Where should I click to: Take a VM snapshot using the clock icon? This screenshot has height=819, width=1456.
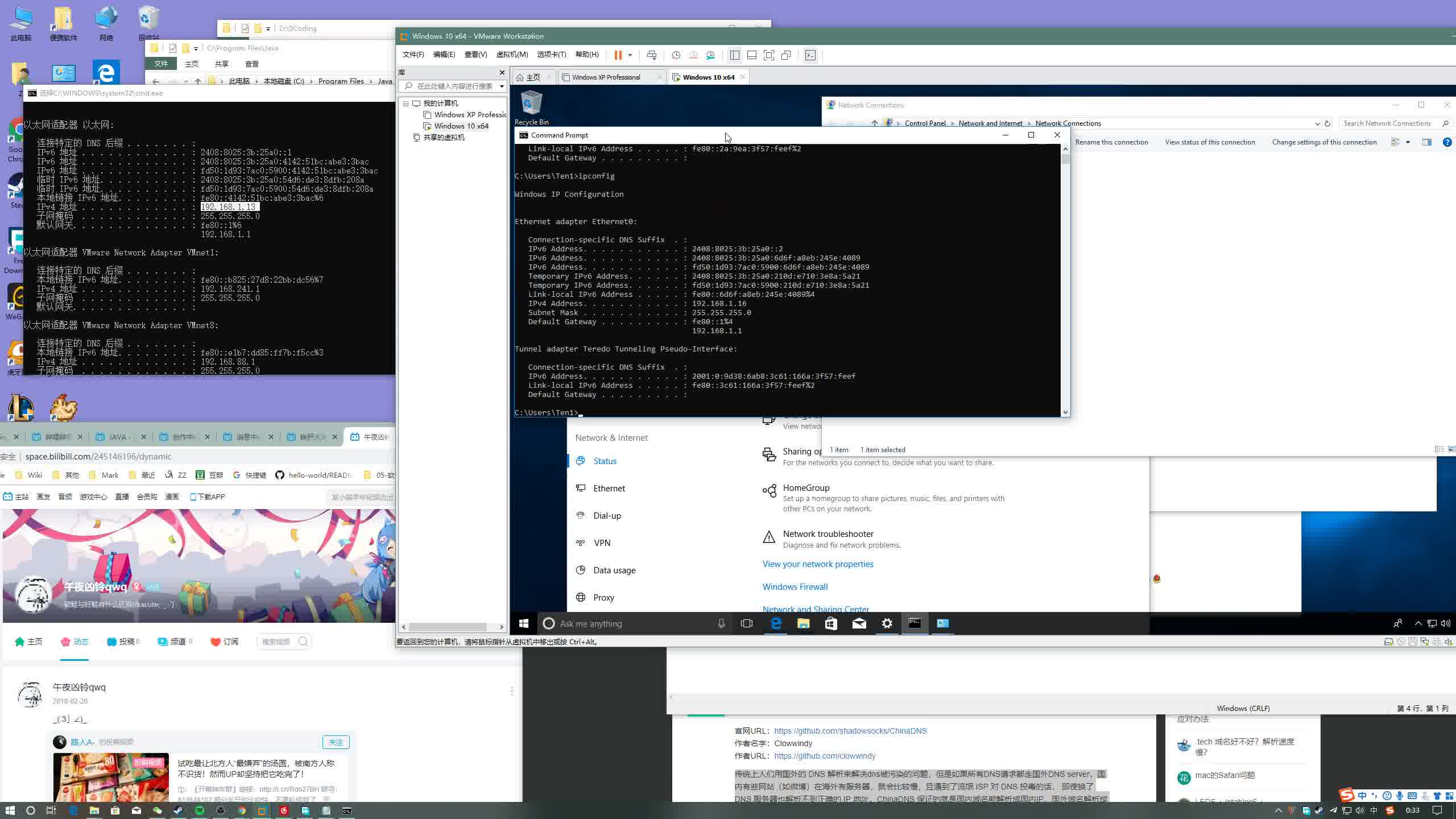pyautogui.click(x=676, y=55)
